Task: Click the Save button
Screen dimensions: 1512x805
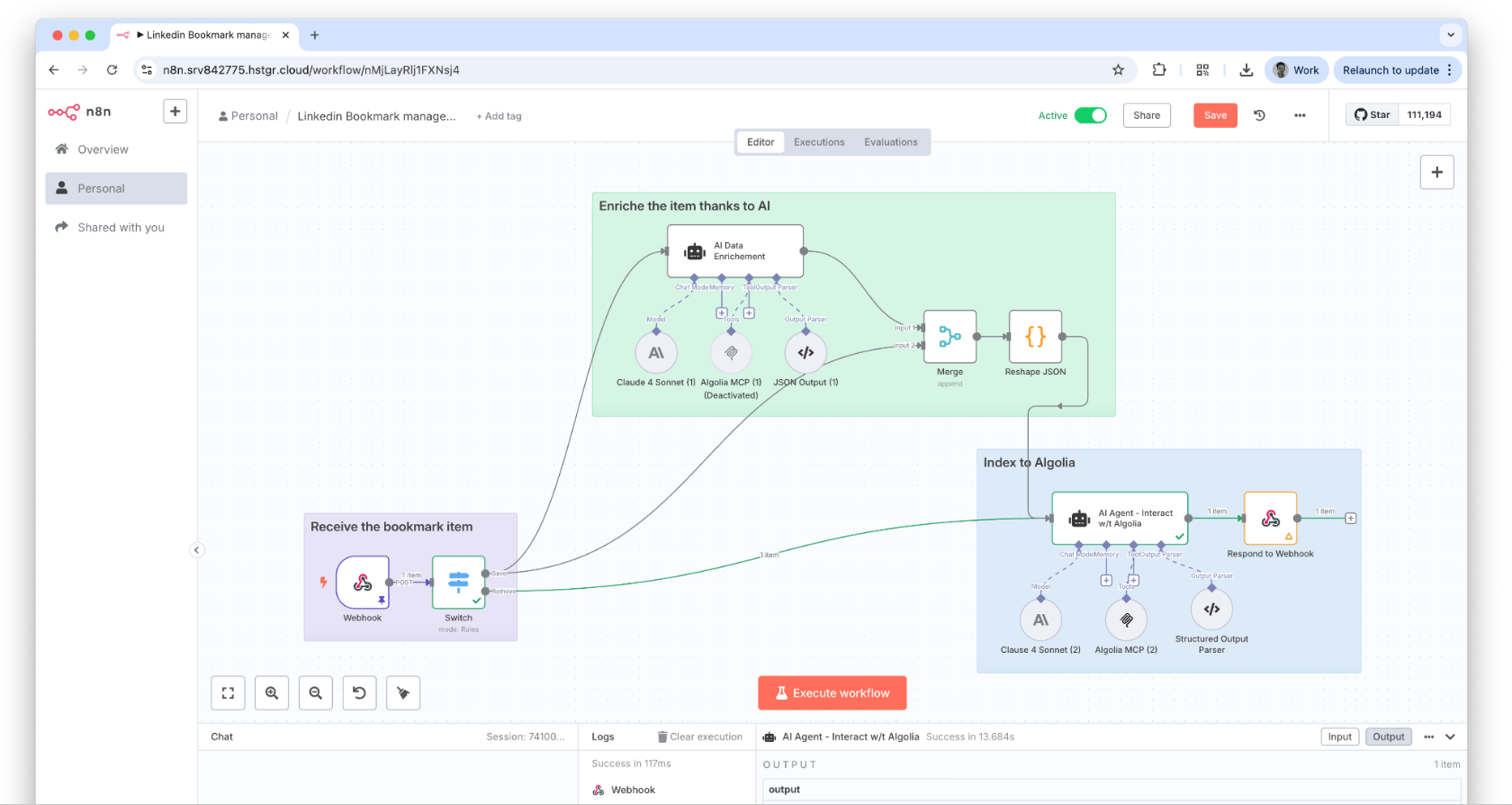Action: (x=1216, y=115)
